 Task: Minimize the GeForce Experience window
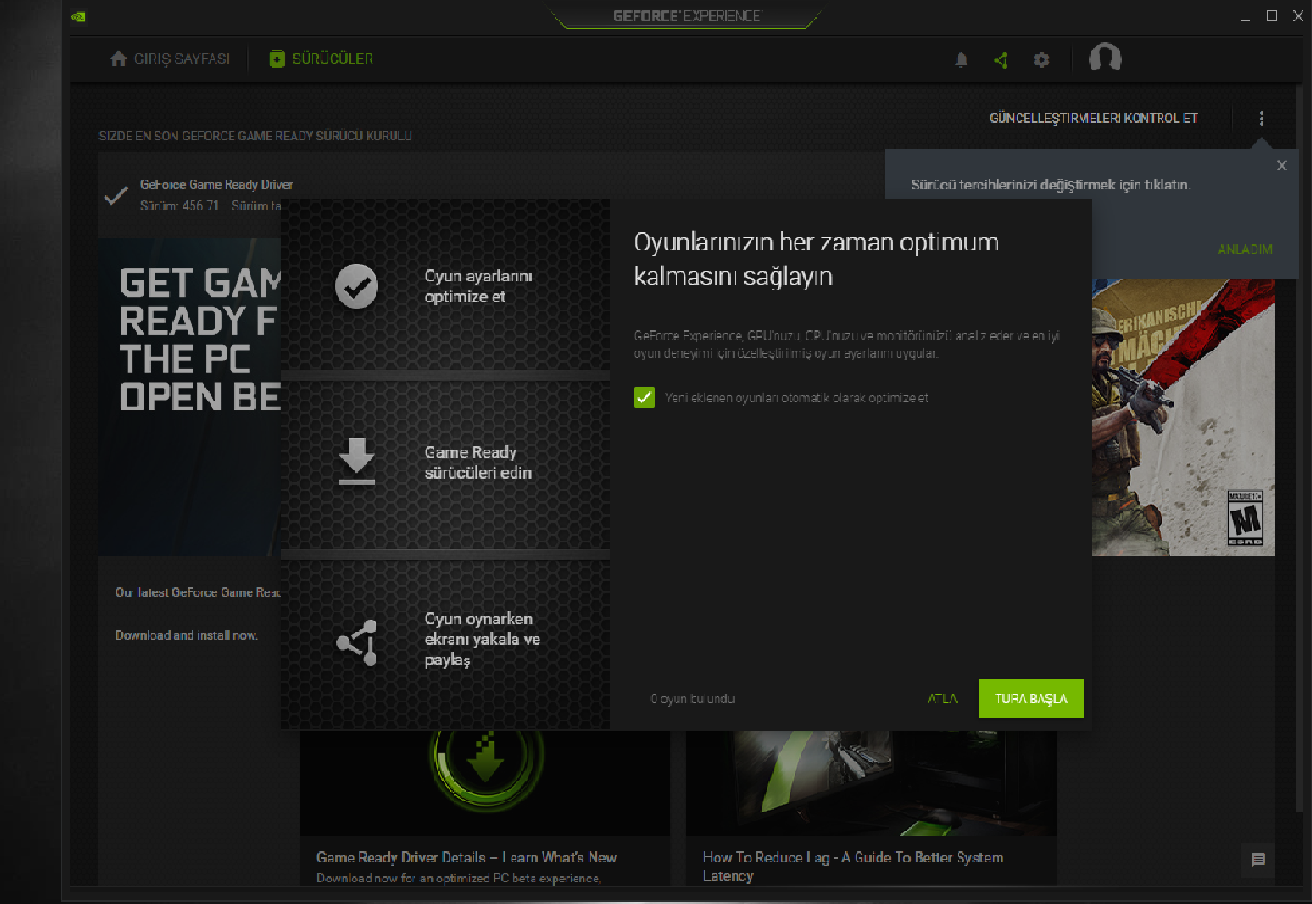click(x=1245, y=17)
